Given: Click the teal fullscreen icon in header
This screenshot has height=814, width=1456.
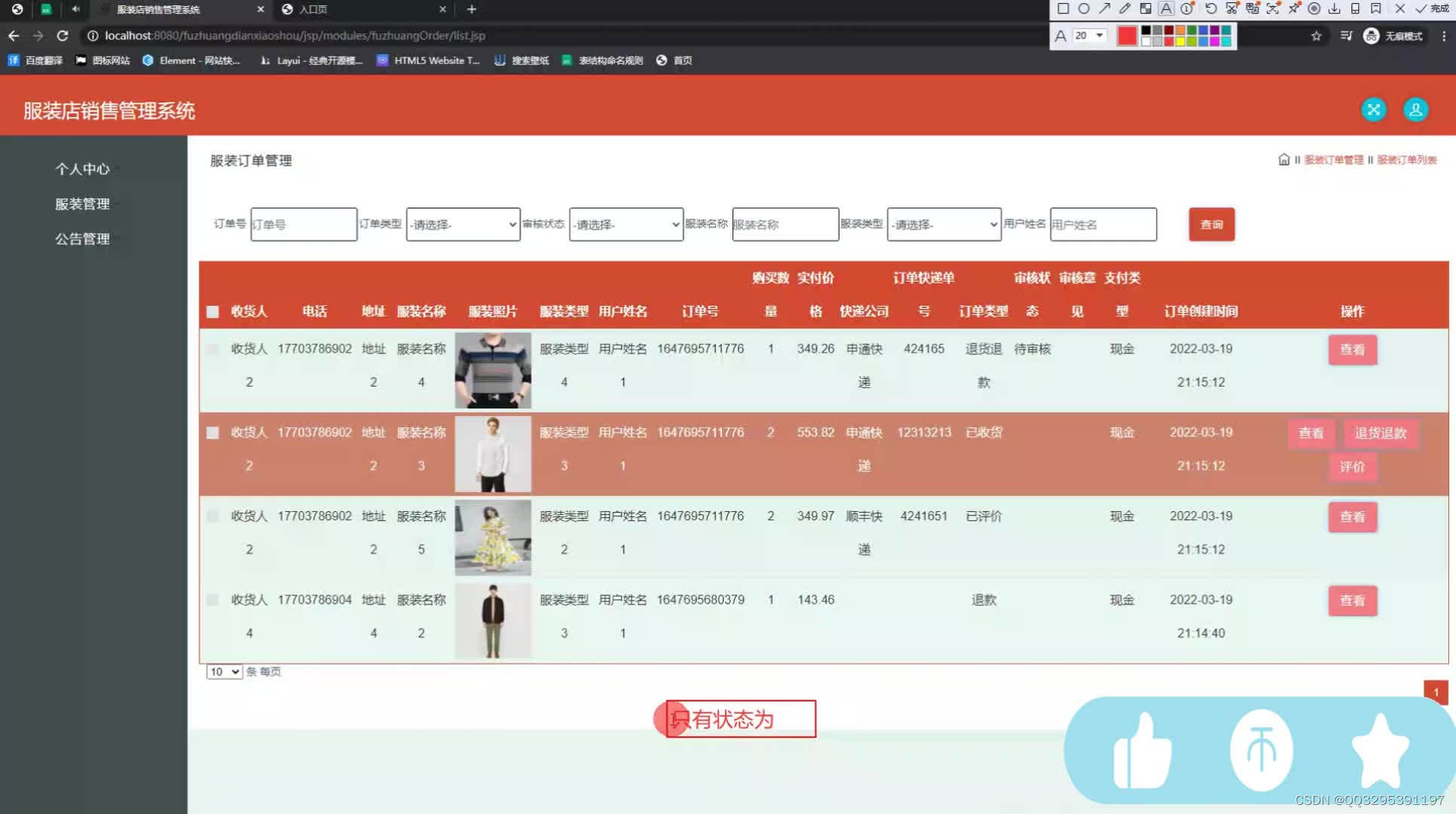Looking at the screenshot, I should [1373, 109].
